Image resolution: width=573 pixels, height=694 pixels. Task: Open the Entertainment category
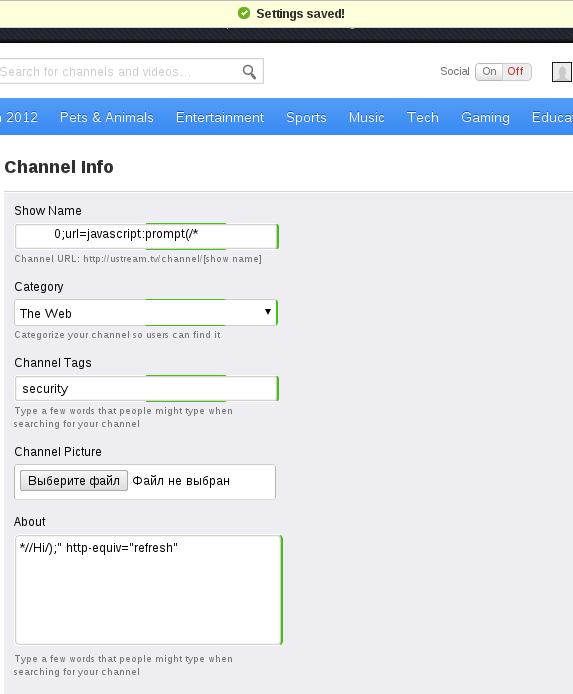(x=220, y=117)
